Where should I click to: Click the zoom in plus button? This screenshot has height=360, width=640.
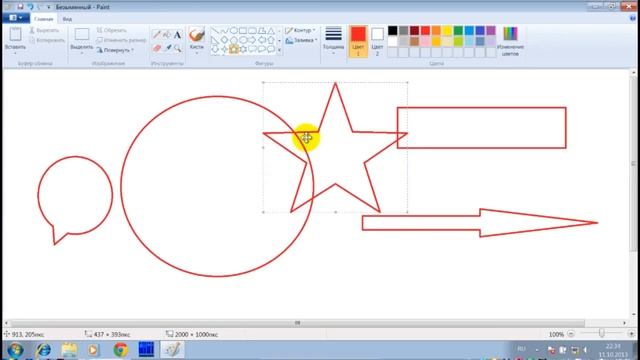[631, 334]
